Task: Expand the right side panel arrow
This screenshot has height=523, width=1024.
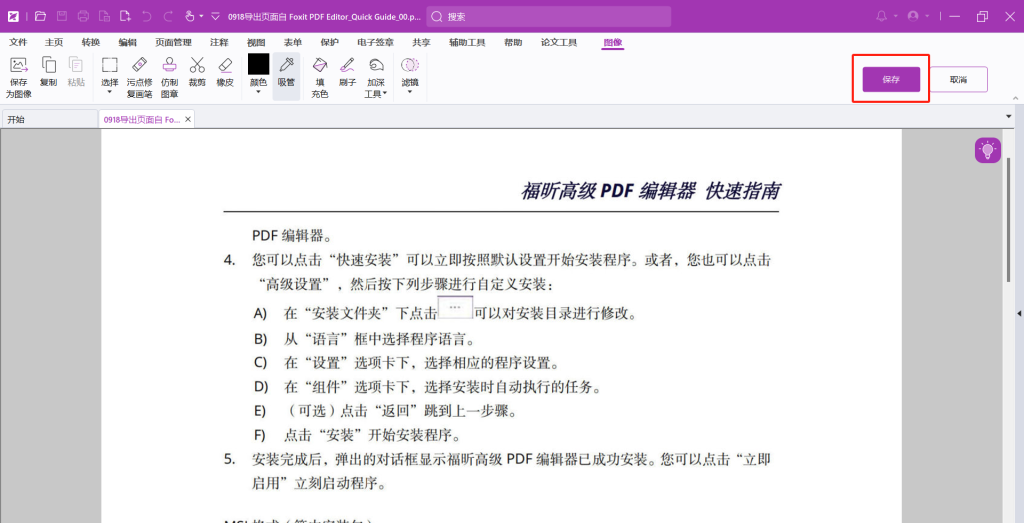Action: pos(1018,314)
